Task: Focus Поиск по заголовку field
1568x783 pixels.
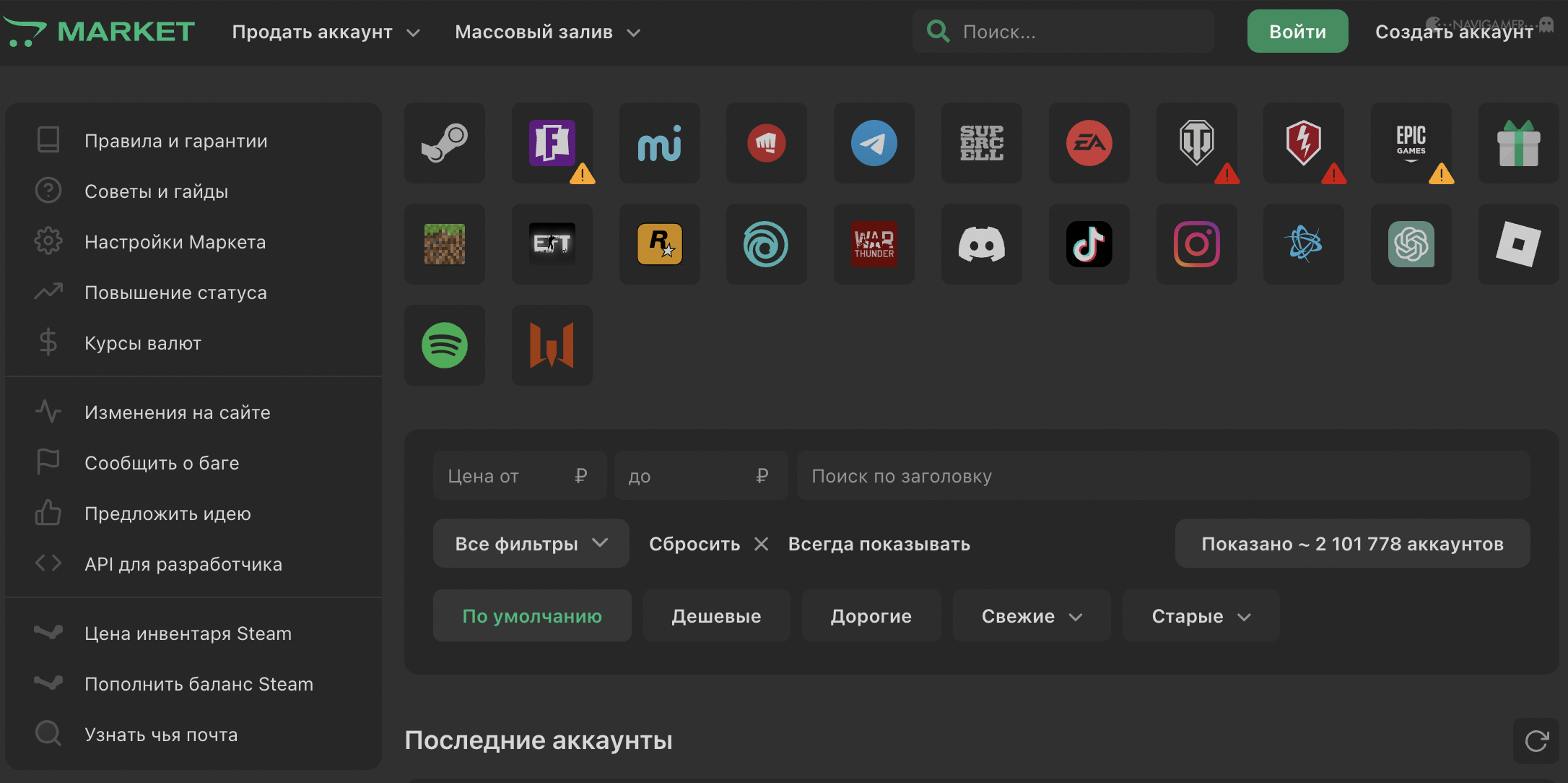Action: pos(1163,475)
